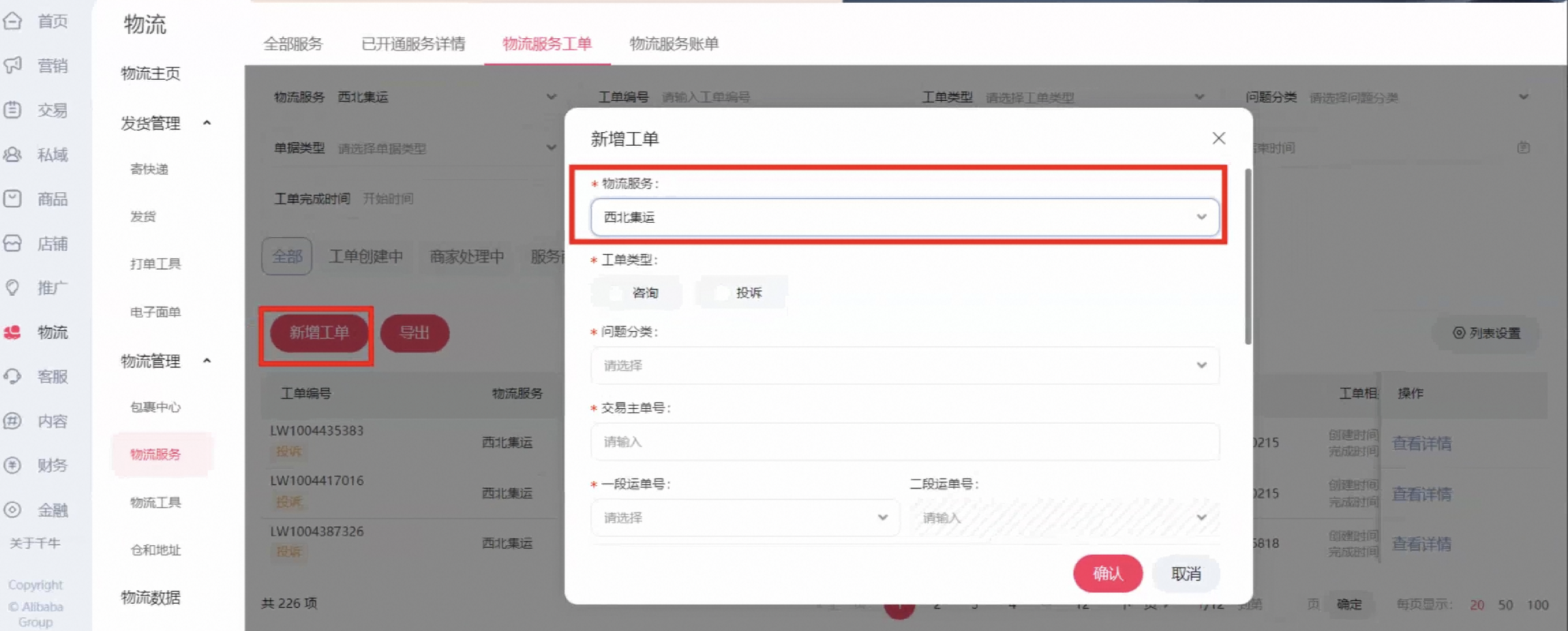The width and height of the screenshot is (1568, 631).
Task: Open 物流数据 in side menu
Action: pos(151,598)
